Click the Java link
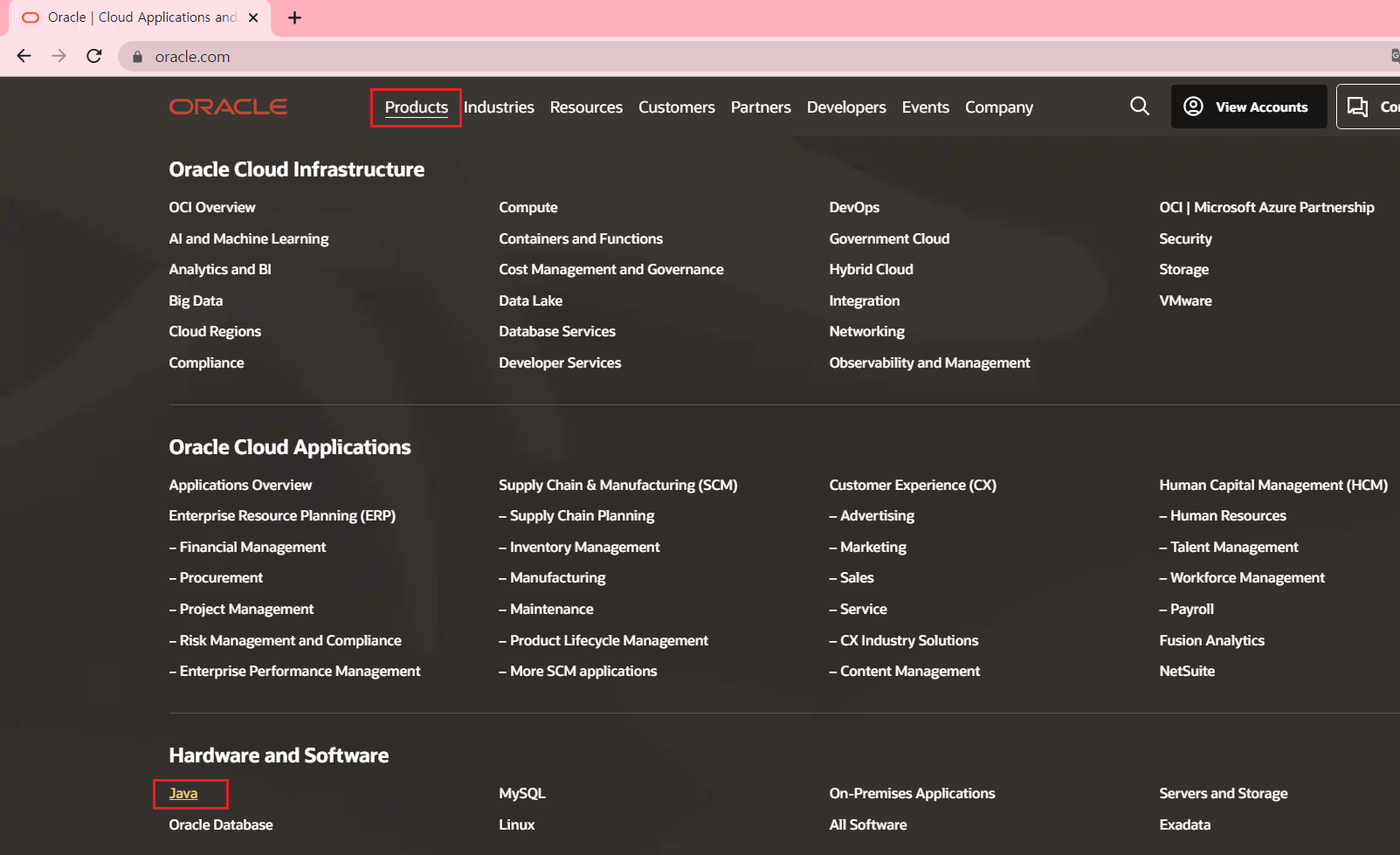 pyautogui.click(x=183, y=793)
